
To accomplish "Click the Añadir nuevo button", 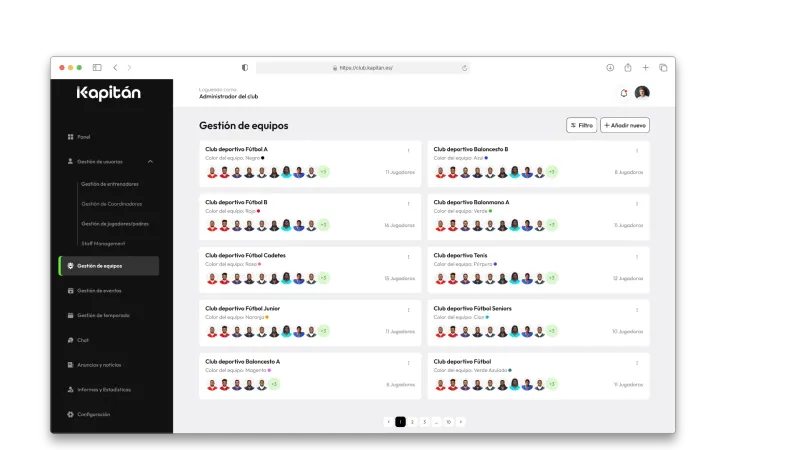I will tap(624, 125).
